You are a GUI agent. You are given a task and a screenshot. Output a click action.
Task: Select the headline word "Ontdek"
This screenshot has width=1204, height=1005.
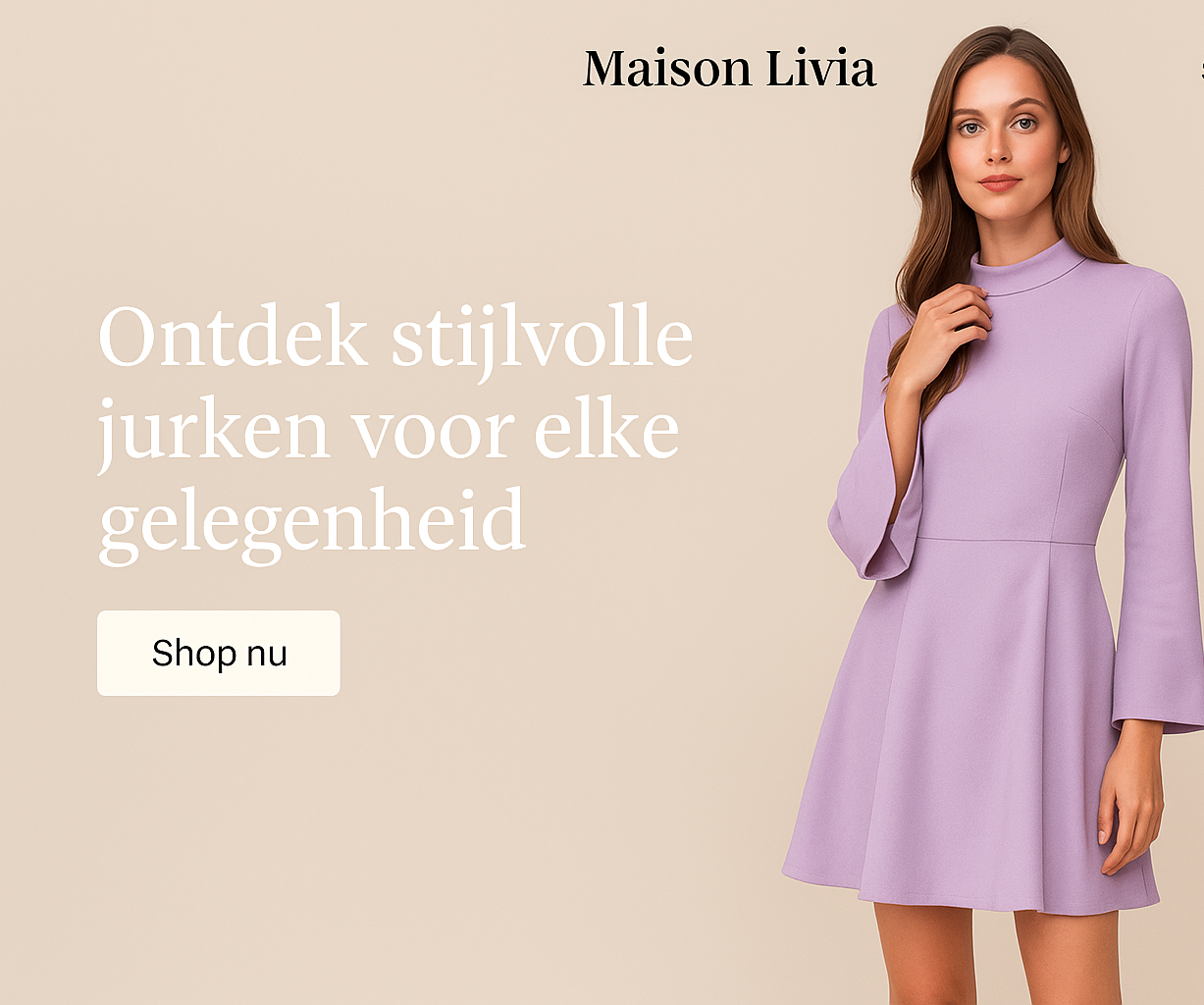(x=234, y=337)
